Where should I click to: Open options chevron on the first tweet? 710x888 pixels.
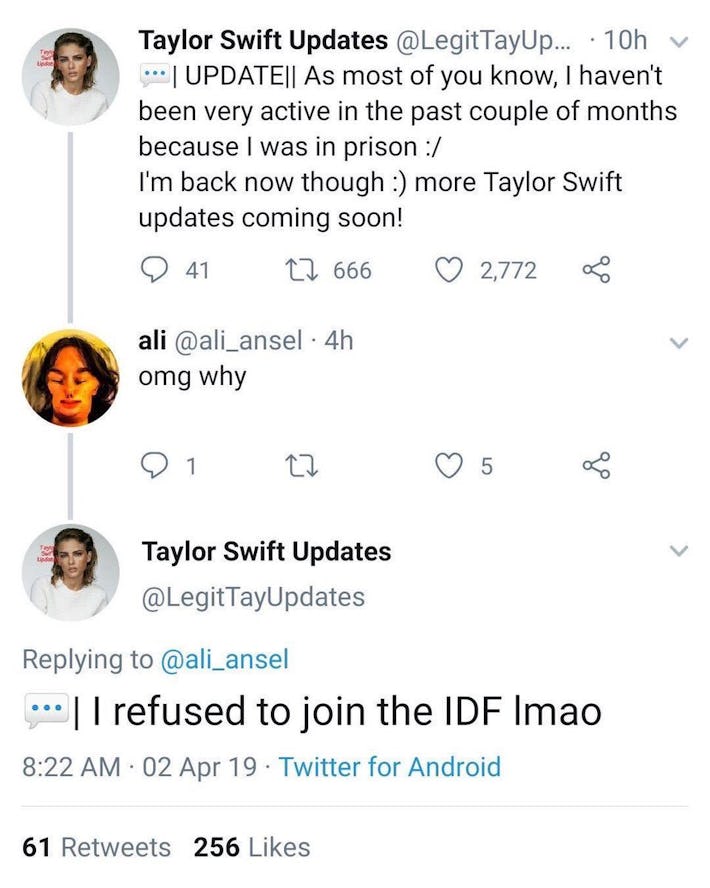click(680, 40)
